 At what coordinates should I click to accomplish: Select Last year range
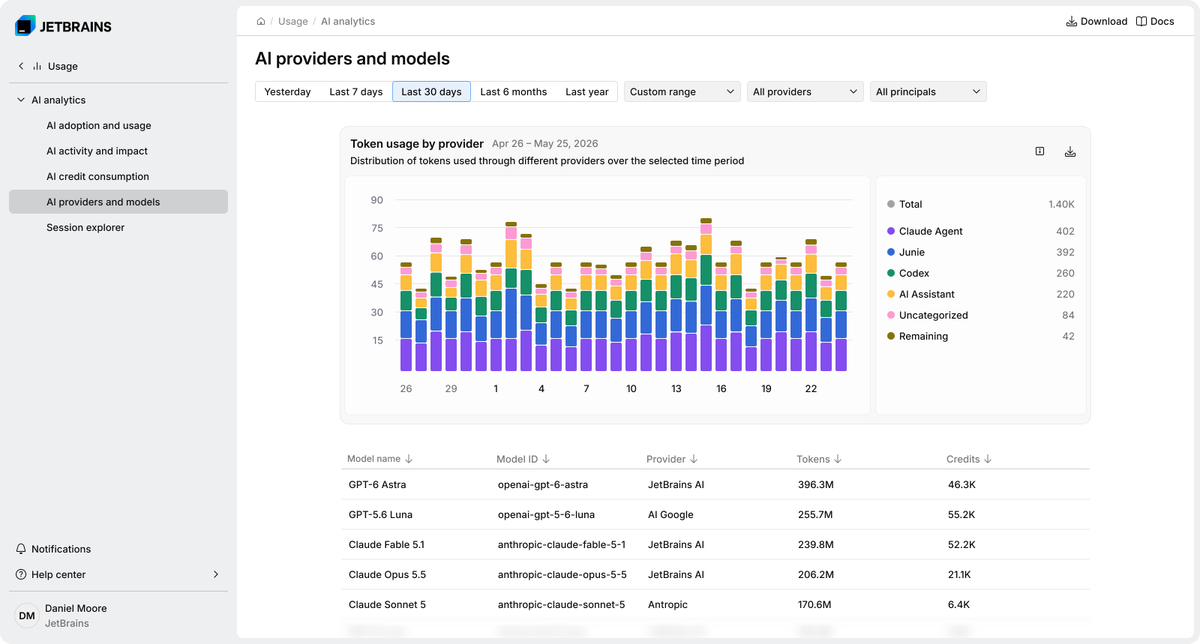pos(587,92)
